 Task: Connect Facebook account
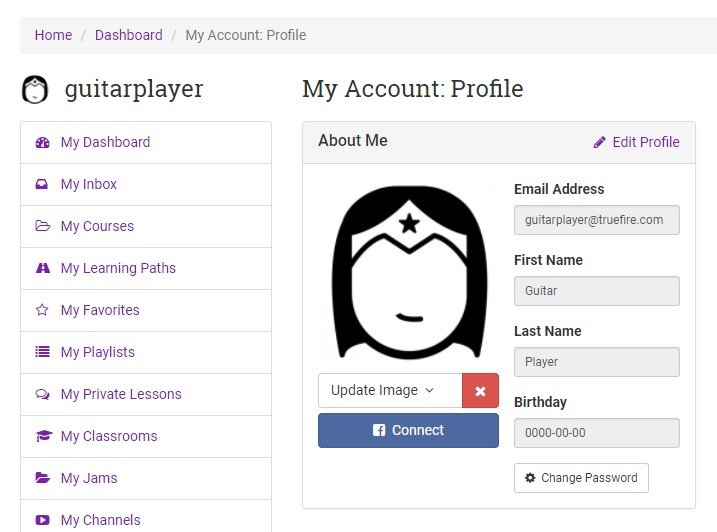tap(408, 431)
